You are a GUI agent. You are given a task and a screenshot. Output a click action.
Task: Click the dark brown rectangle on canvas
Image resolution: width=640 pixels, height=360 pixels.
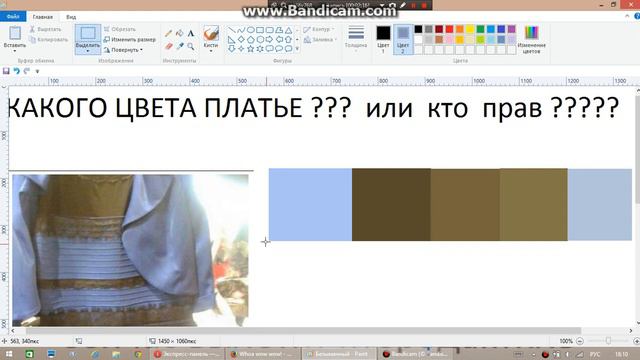pos(391,204)
